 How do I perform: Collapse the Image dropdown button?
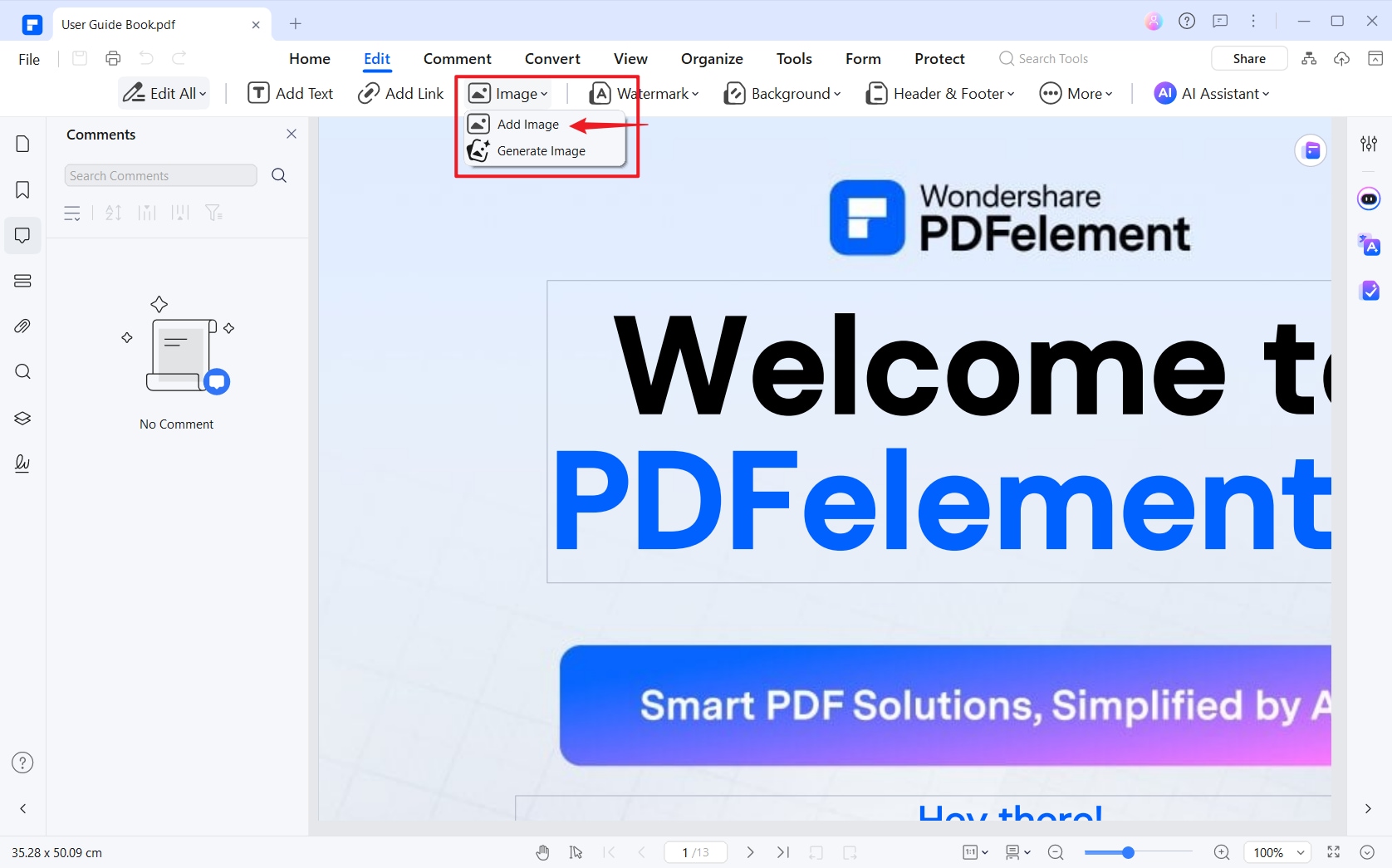508,93
